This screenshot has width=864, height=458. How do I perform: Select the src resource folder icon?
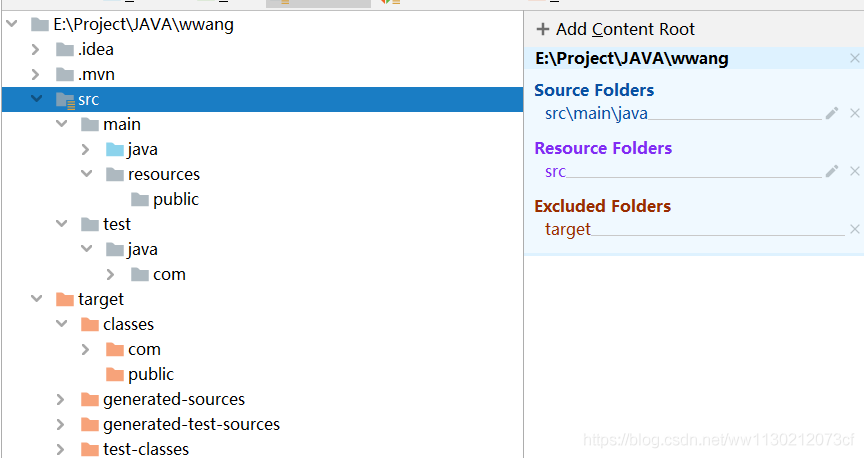pos(65,100)
